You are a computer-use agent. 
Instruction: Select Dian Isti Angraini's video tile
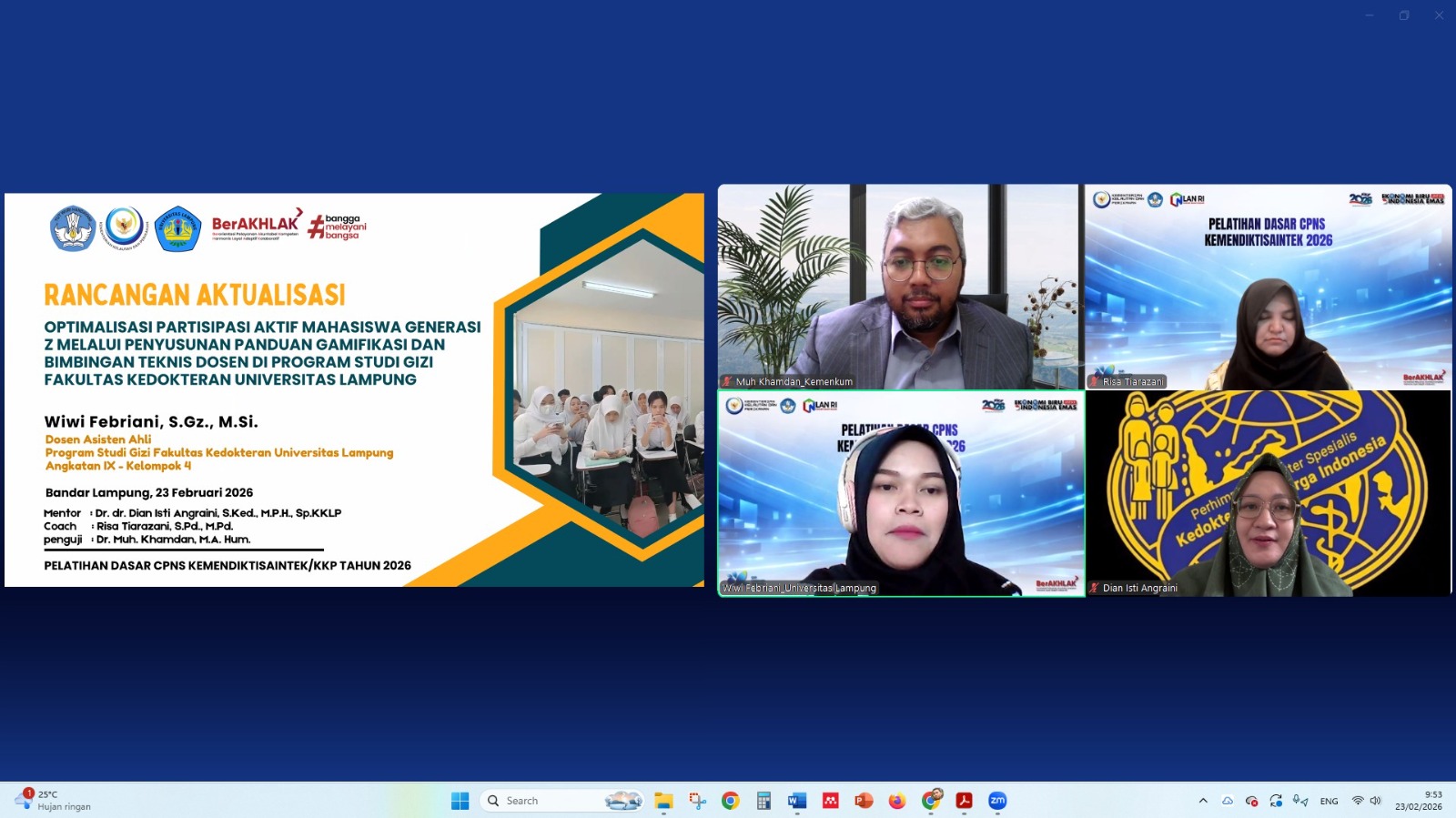click(x=1268, y=494)
